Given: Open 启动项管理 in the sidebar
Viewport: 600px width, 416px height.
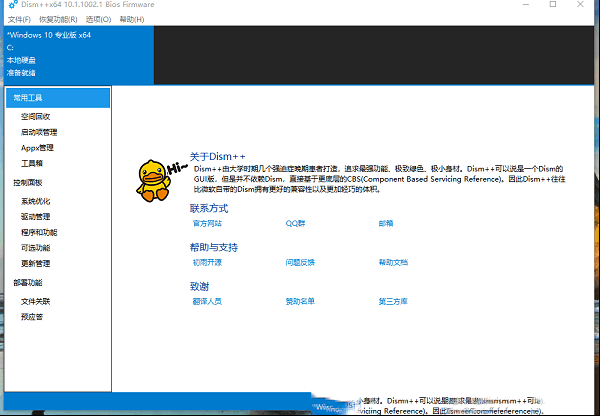Looking at the screenshot, I should coord(39,132).
